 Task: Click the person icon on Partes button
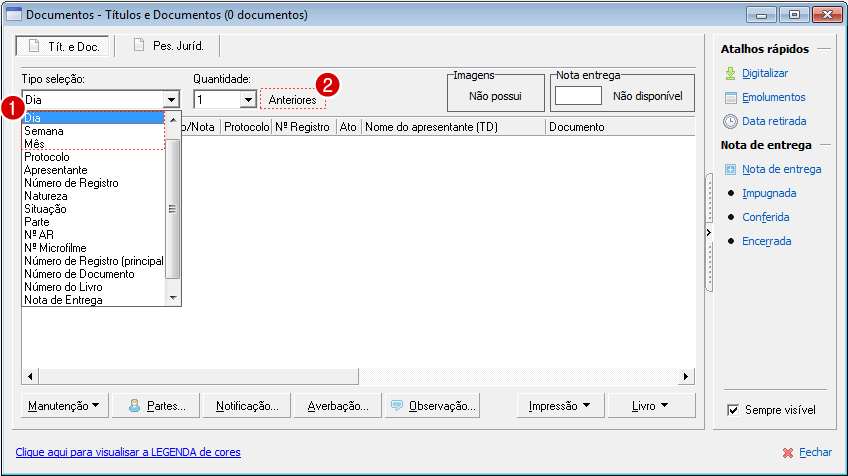133,406
